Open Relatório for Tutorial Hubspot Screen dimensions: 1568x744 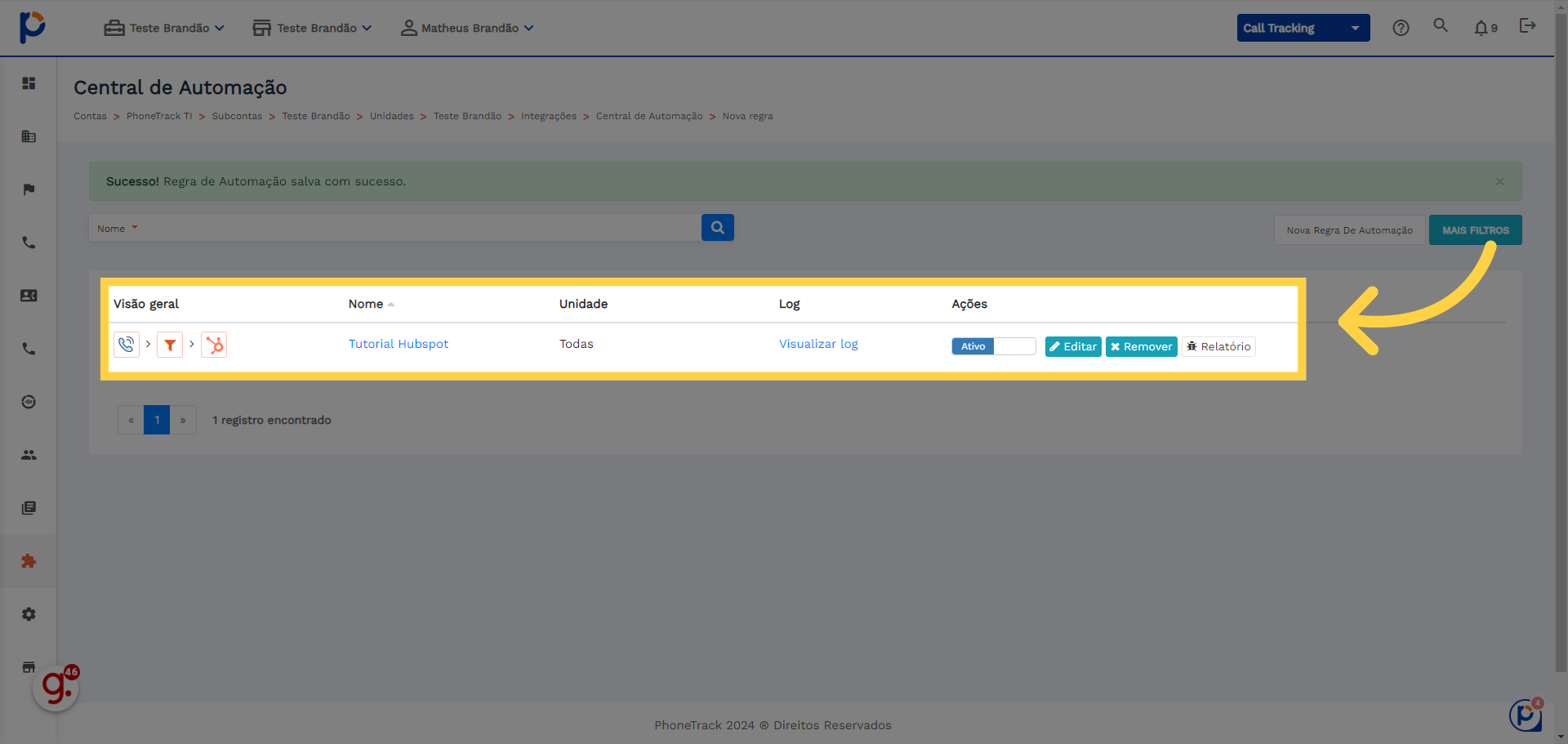(1218, 346)
